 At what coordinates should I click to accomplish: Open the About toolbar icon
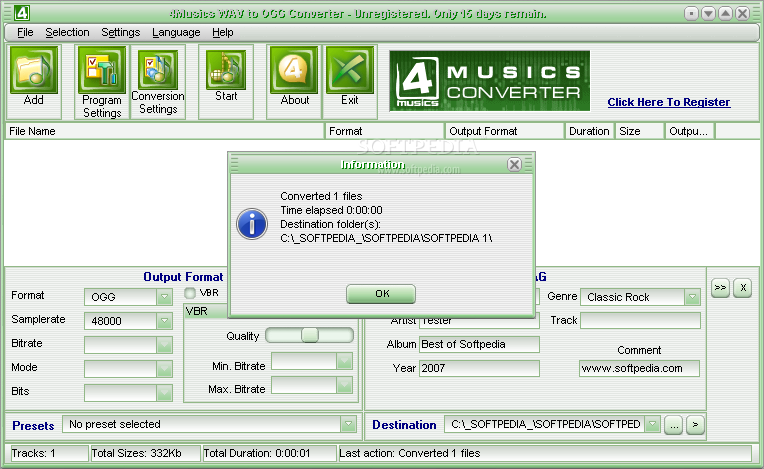(294, 70)
